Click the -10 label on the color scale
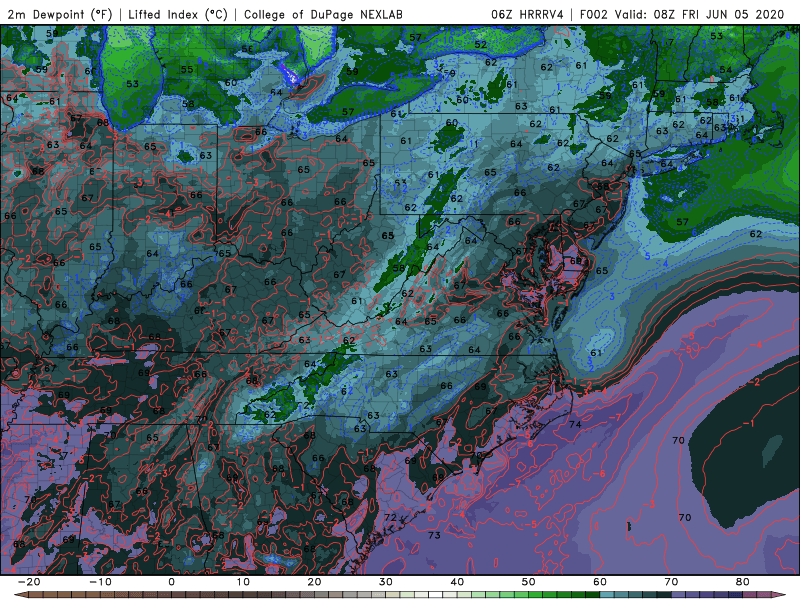The image size is (800, 600). click(99, 582)
